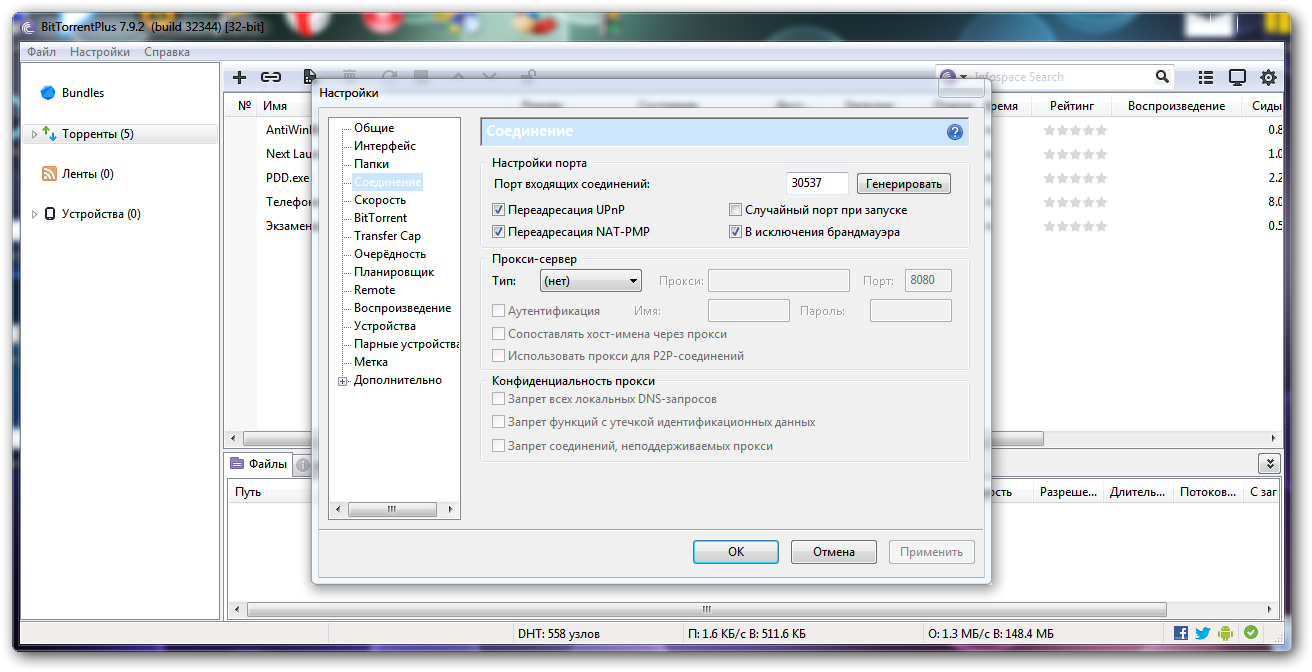
Task: Click the Android icon in status bar
Action: [x=1226, y=633]
